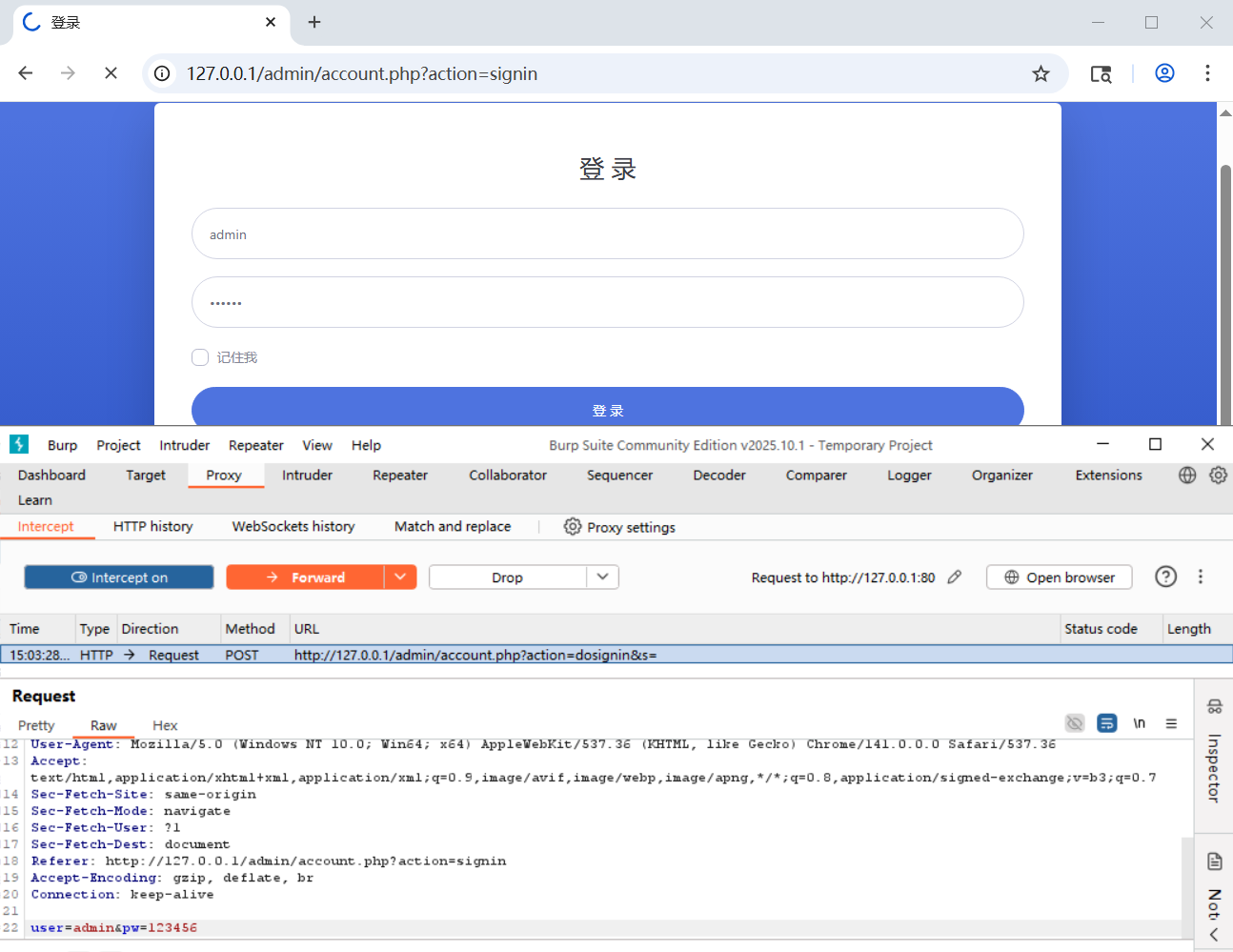Open Chrome tab search media icon

[x=1101, y=73]
